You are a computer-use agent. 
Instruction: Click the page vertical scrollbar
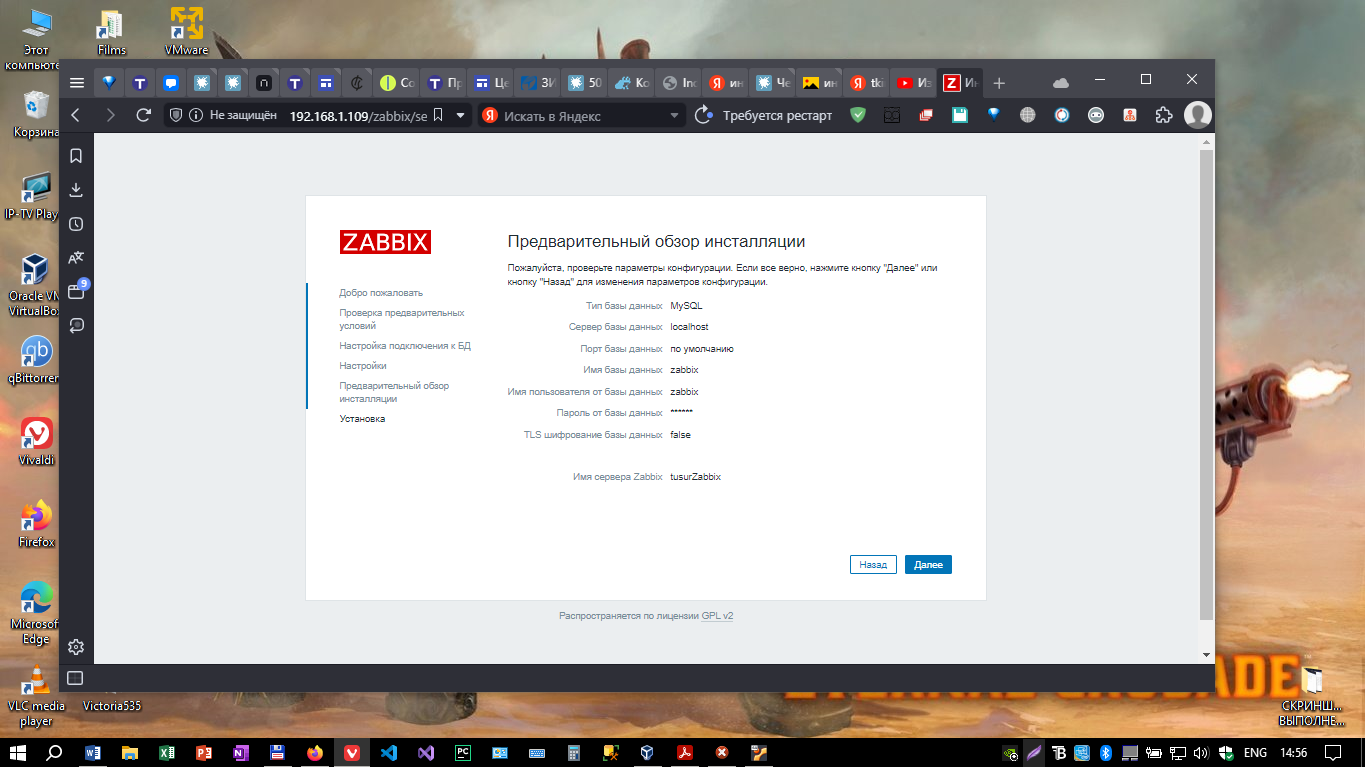1206,384
